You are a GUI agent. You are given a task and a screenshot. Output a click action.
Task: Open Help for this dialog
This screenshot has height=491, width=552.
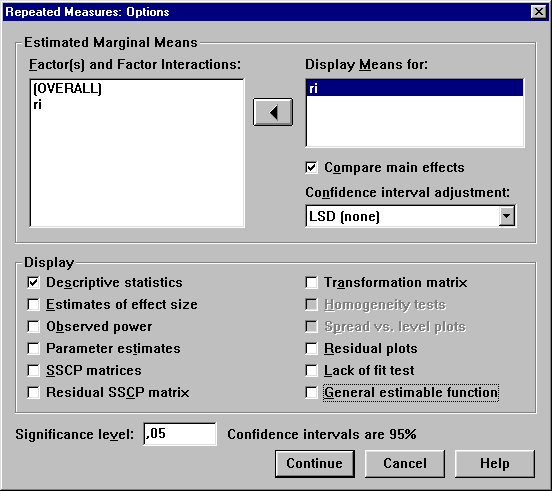(495, 464)
